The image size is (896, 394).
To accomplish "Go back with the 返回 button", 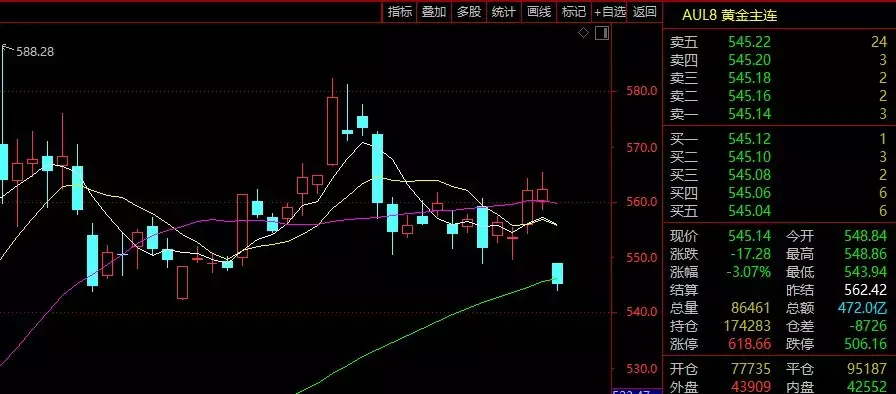I will tap(645, 12).
